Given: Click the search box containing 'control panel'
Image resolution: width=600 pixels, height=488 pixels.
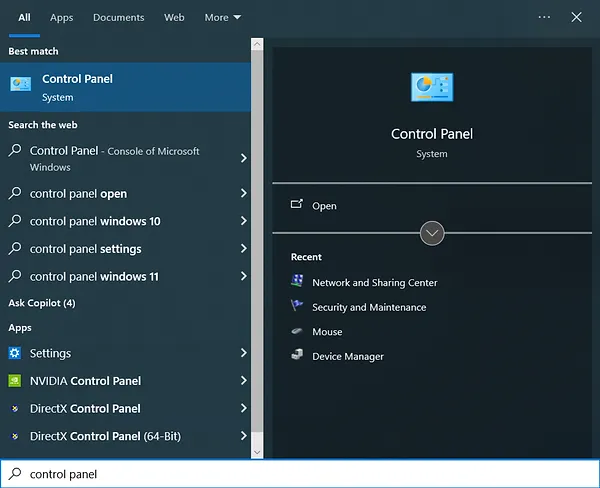Looking at the screenshot, I should click(x=300, y=474).
